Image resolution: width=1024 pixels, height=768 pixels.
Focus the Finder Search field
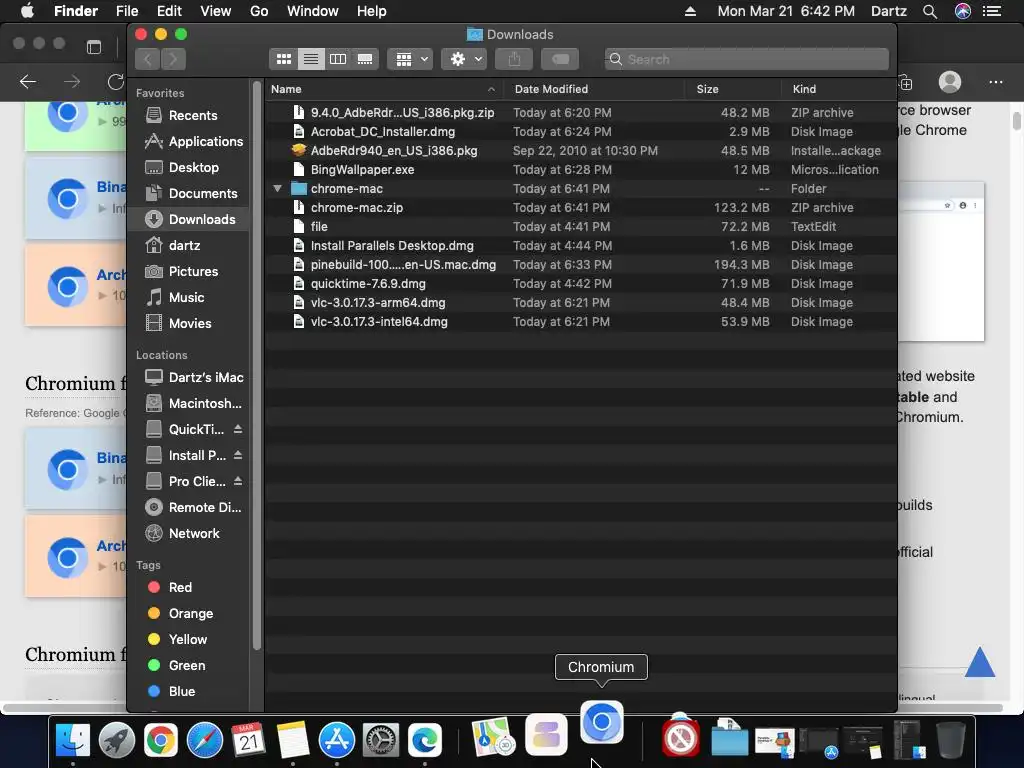point(746,59)
